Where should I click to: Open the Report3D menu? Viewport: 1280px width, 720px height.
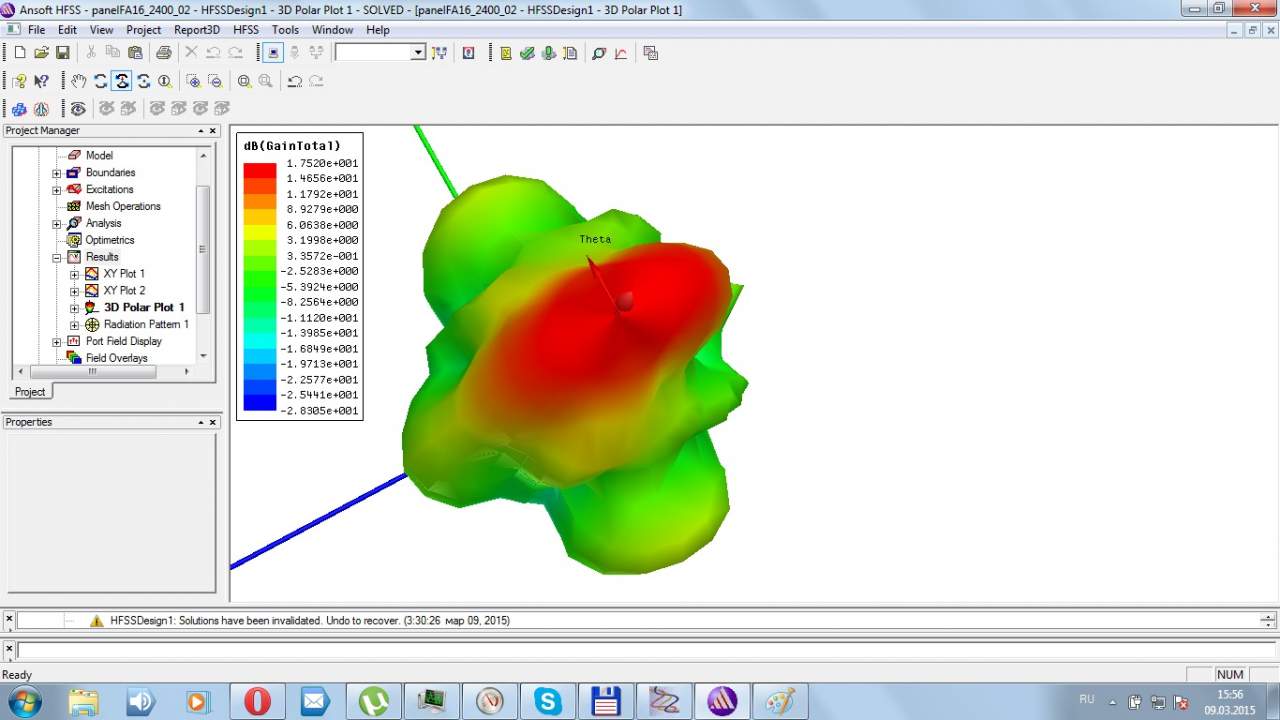pos(196,30)
